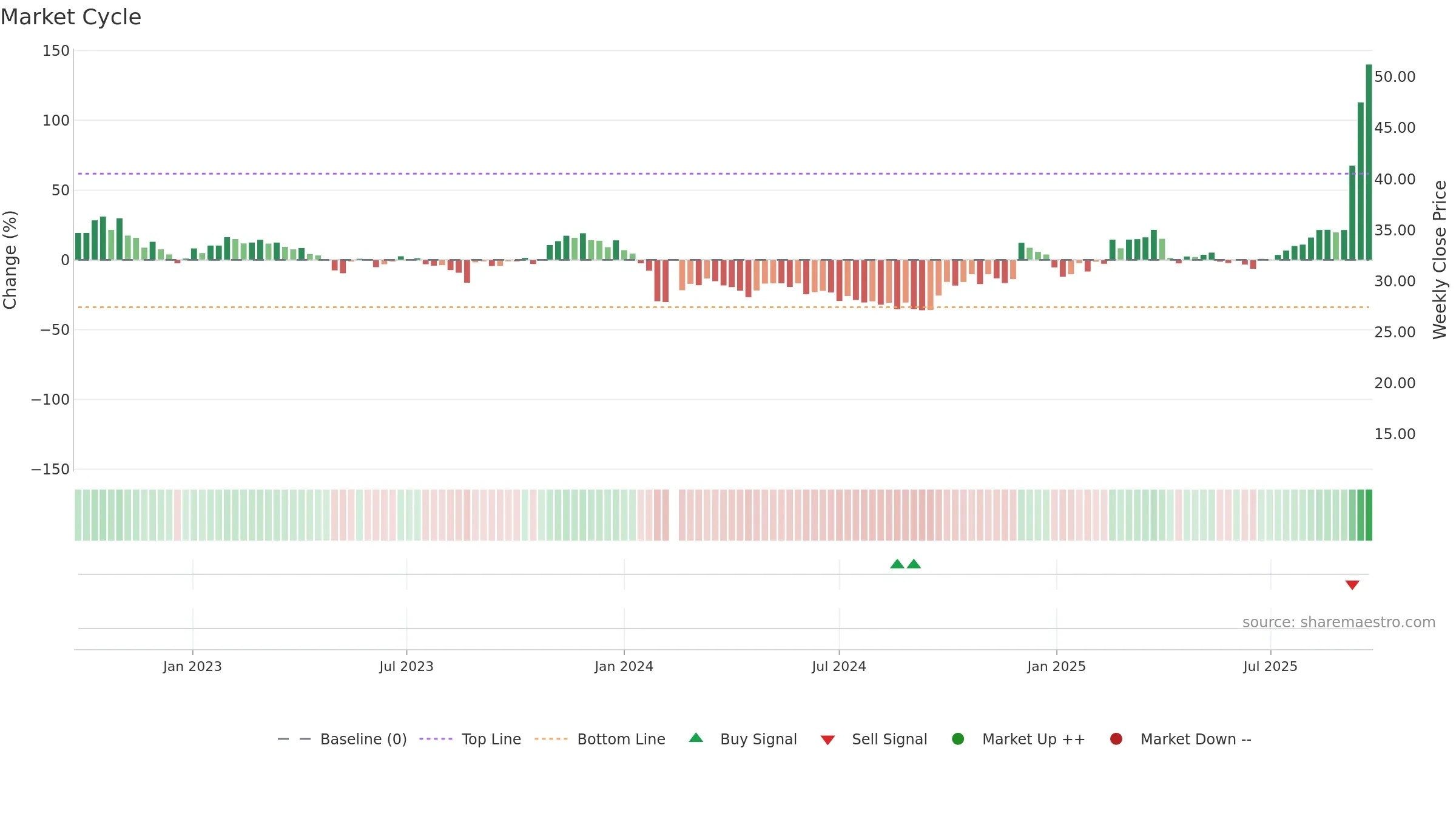Screen dimensions: 1456x819
Task: Click the 30.00 price axis label
Action: tap(1395, 281)
